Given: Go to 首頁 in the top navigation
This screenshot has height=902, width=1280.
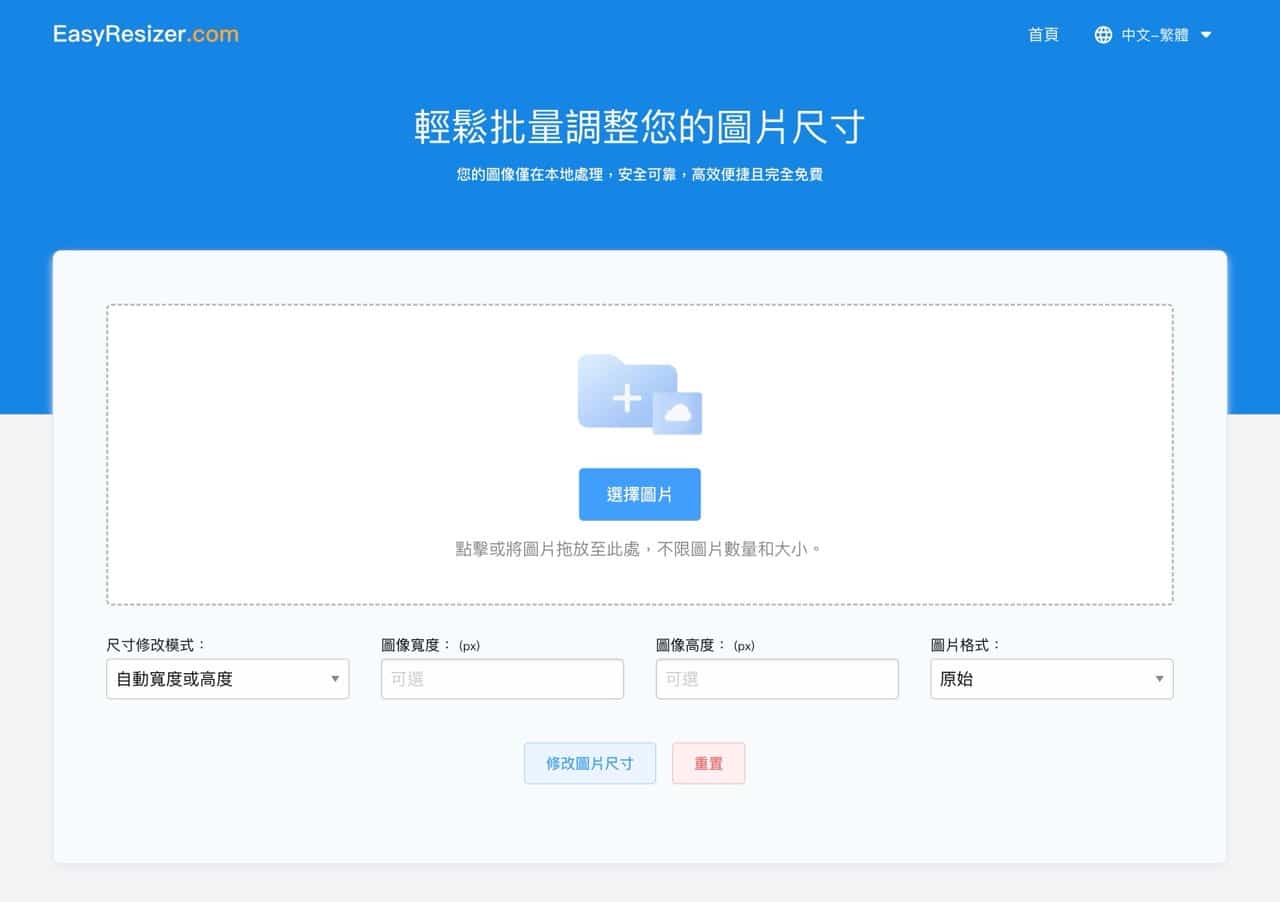Looking at the screenshot, I should pos(1043,35).
